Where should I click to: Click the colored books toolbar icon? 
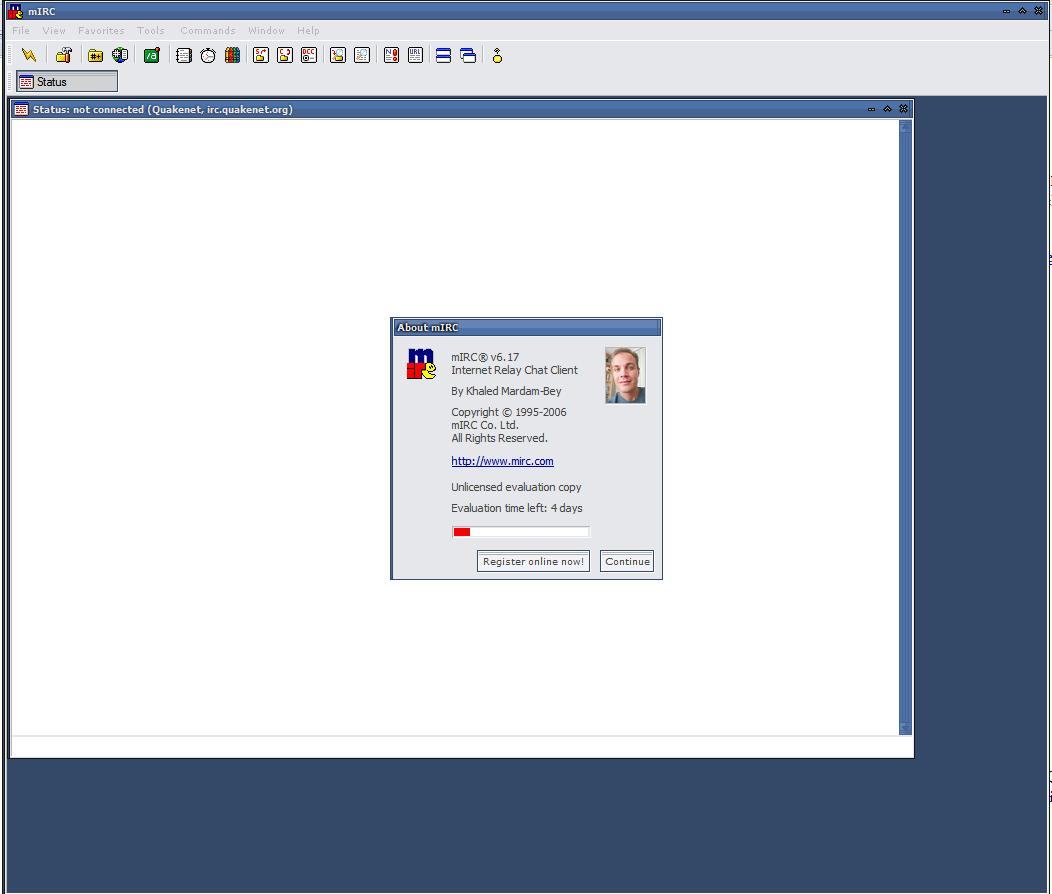(x=232, y=56)
